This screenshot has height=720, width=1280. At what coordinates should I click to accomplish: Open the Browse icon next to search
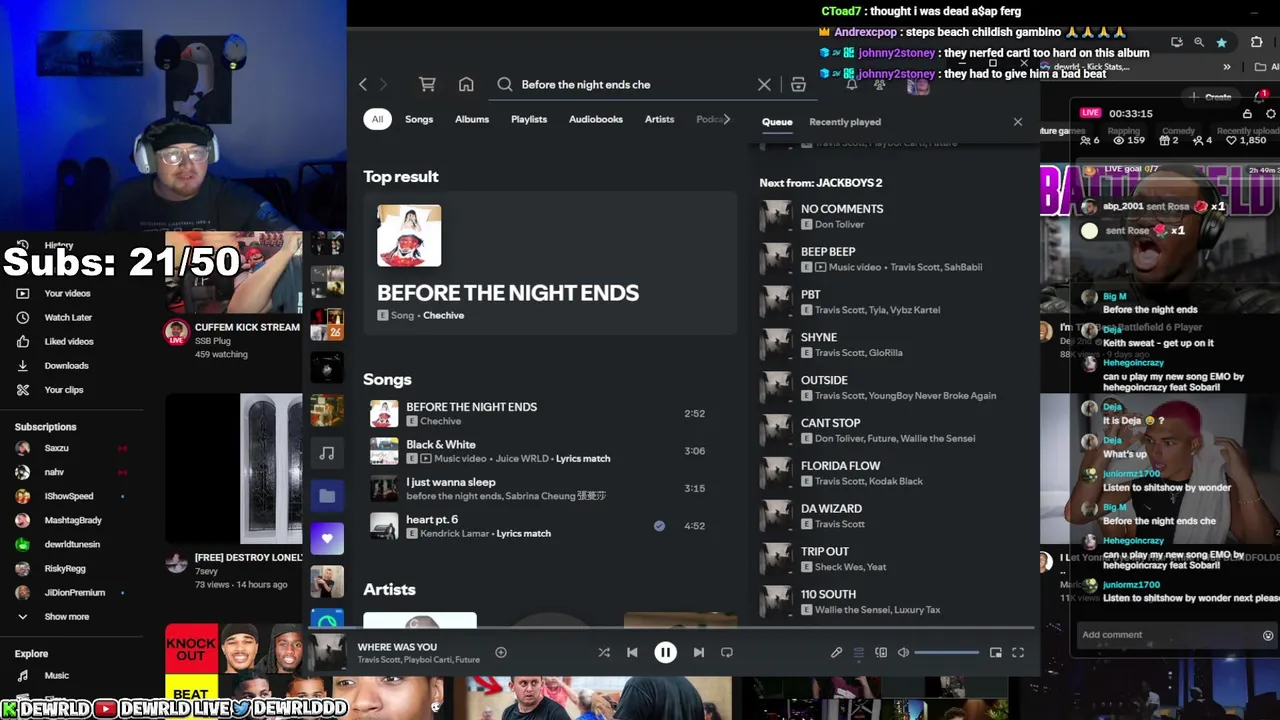[798, 85]
